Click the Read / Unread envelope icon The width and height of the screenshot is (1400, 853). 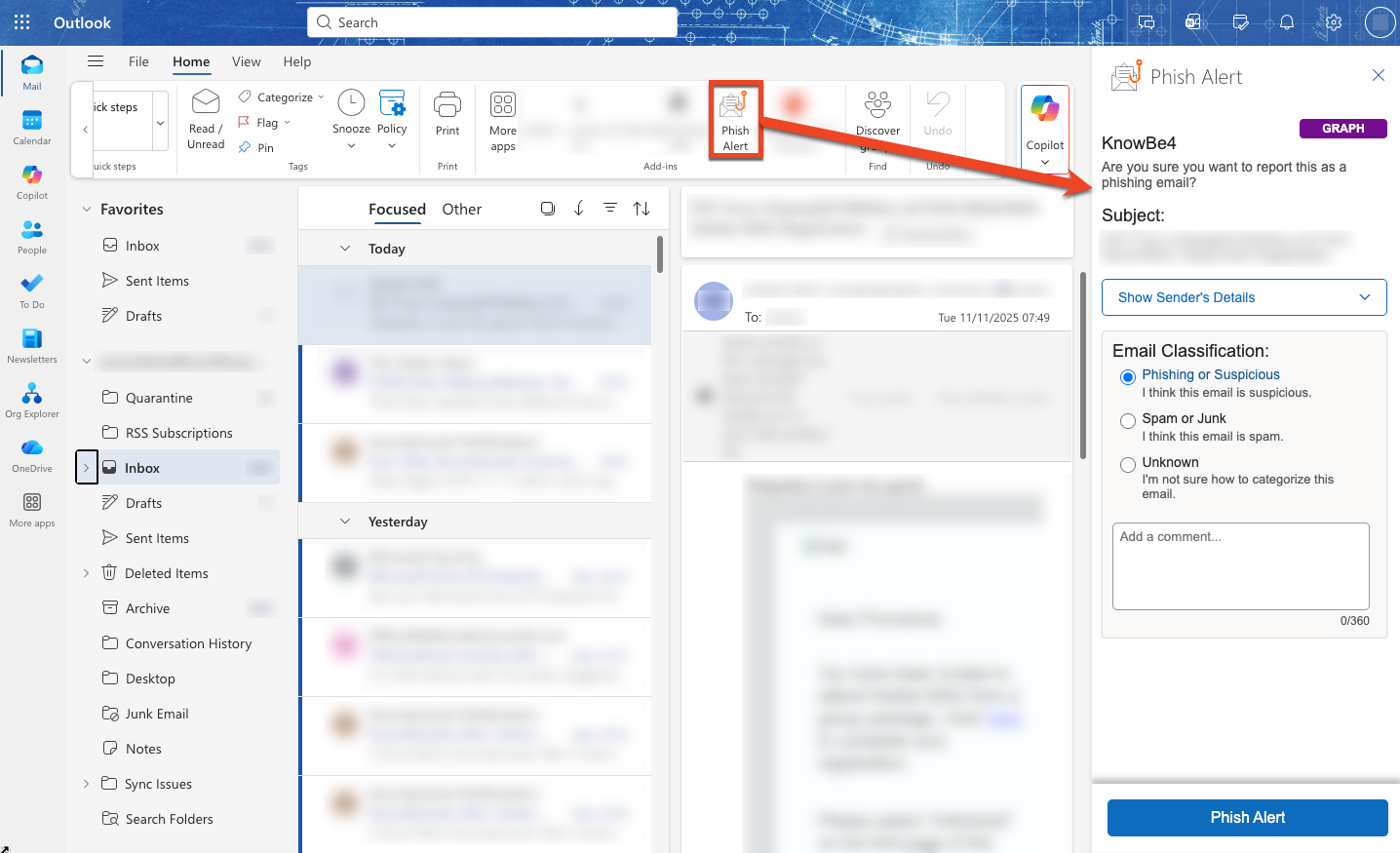tap(206, 103)
